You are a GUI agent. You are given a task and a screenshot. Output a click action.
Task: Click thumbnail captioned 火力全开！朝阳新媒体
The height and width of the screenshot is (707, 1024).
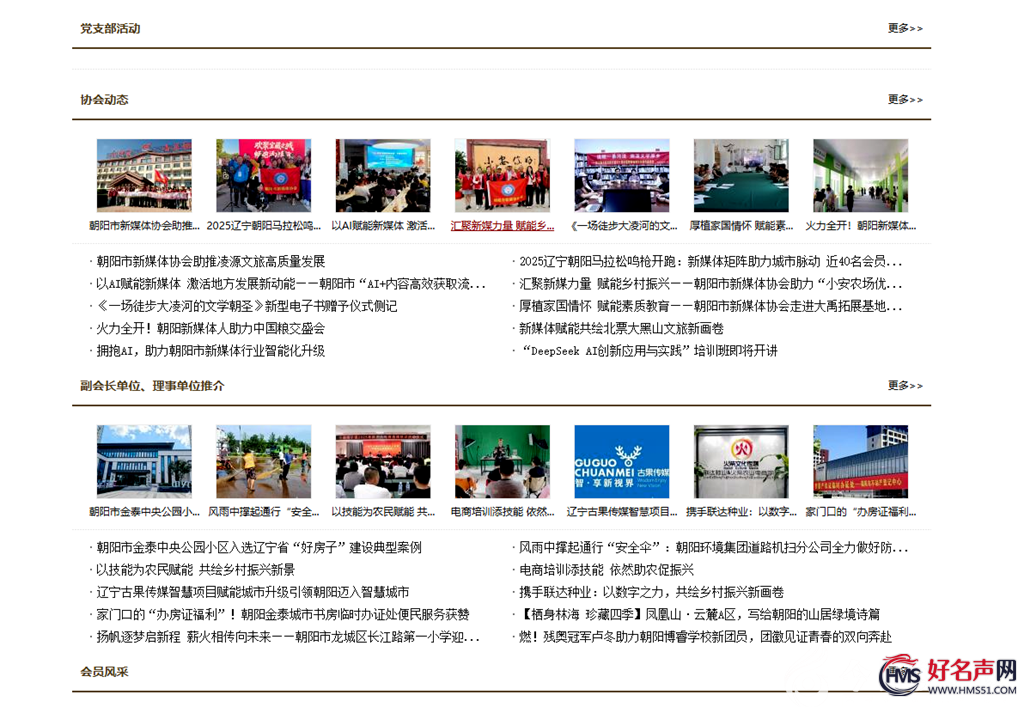click(860, 175)
